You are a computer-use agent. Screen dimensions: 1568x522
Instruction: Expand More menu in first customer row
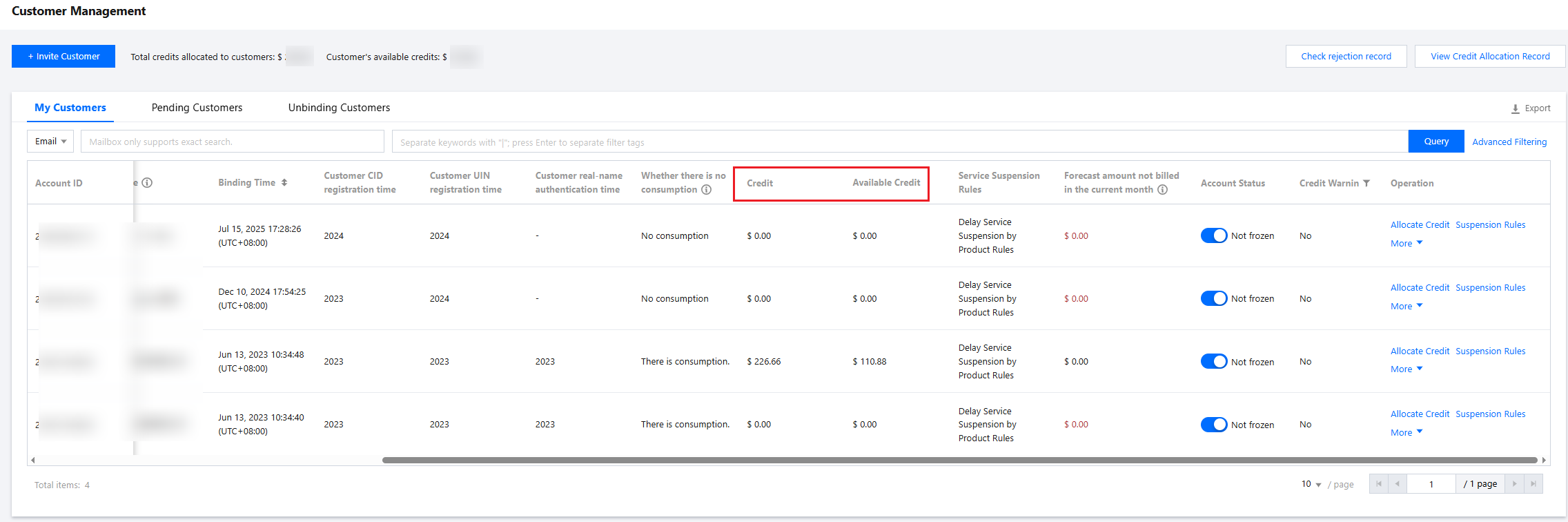click(1406, 244)
